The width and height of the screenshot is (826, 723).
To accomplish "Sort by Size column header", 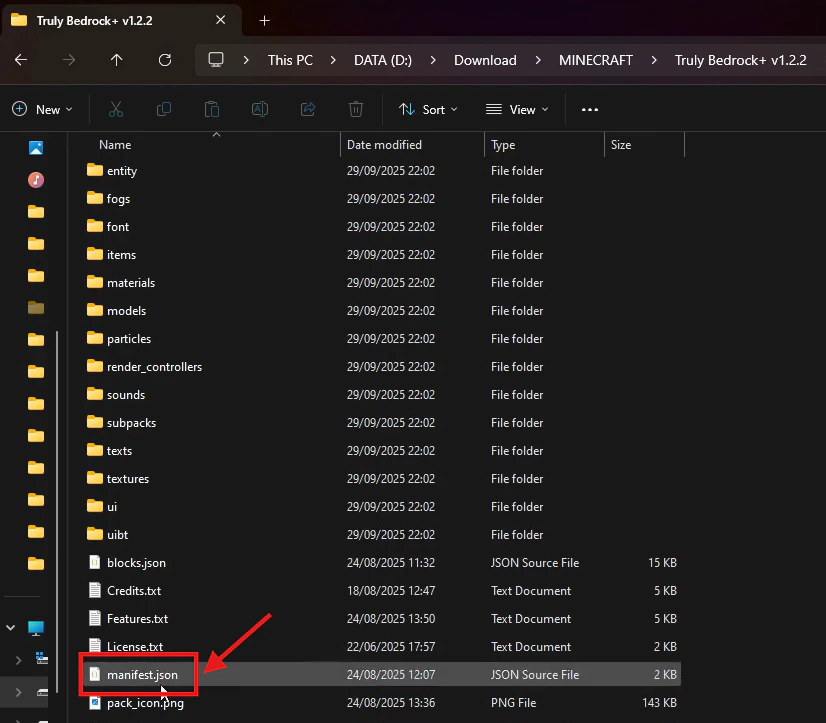I will (x=621, y=145).
